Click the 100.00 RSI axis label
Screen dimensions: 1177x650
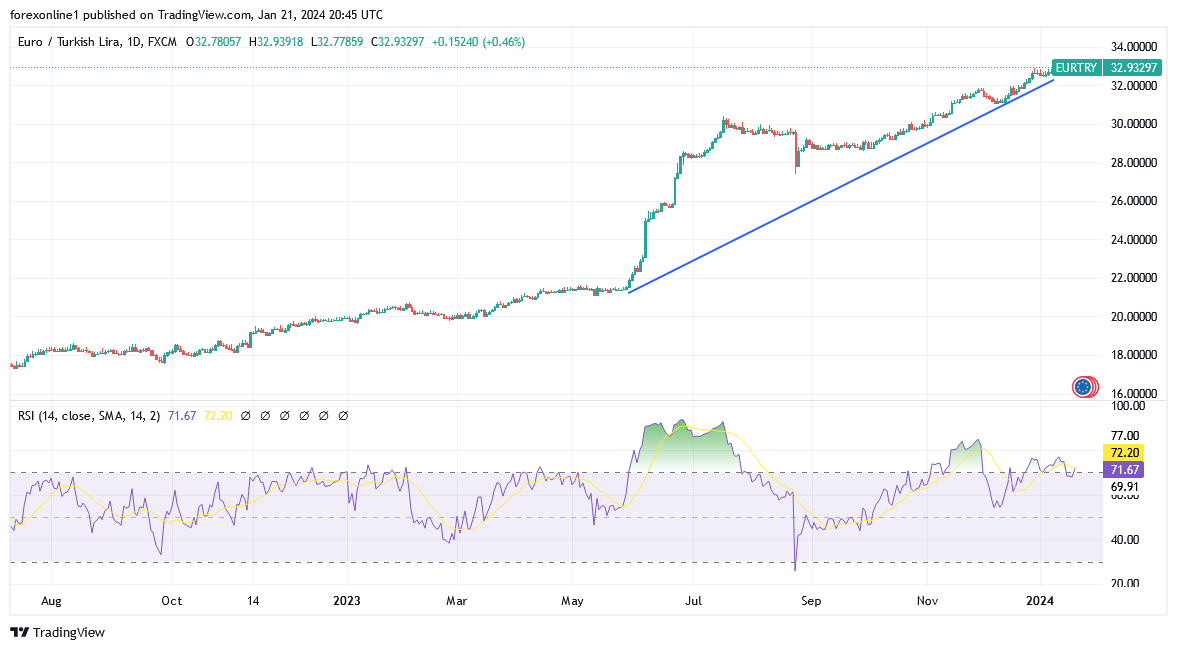point(1127,406)
